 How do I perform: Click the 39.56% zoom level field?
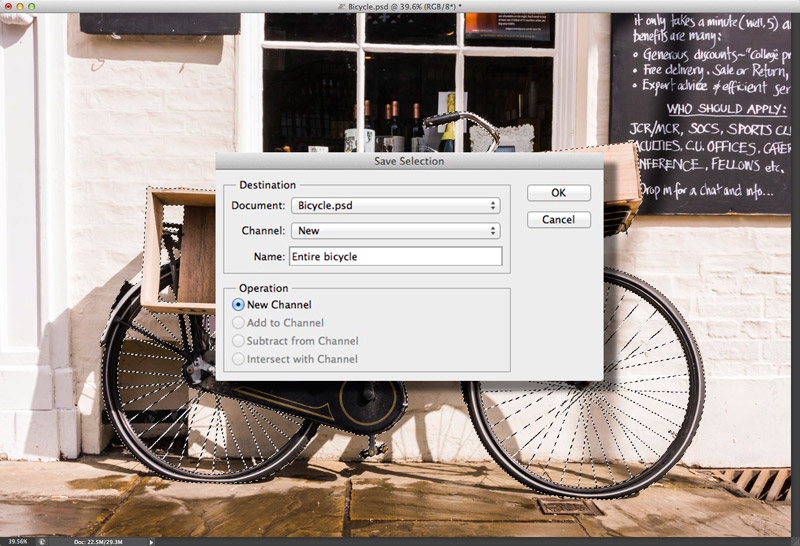pos(16,541)
